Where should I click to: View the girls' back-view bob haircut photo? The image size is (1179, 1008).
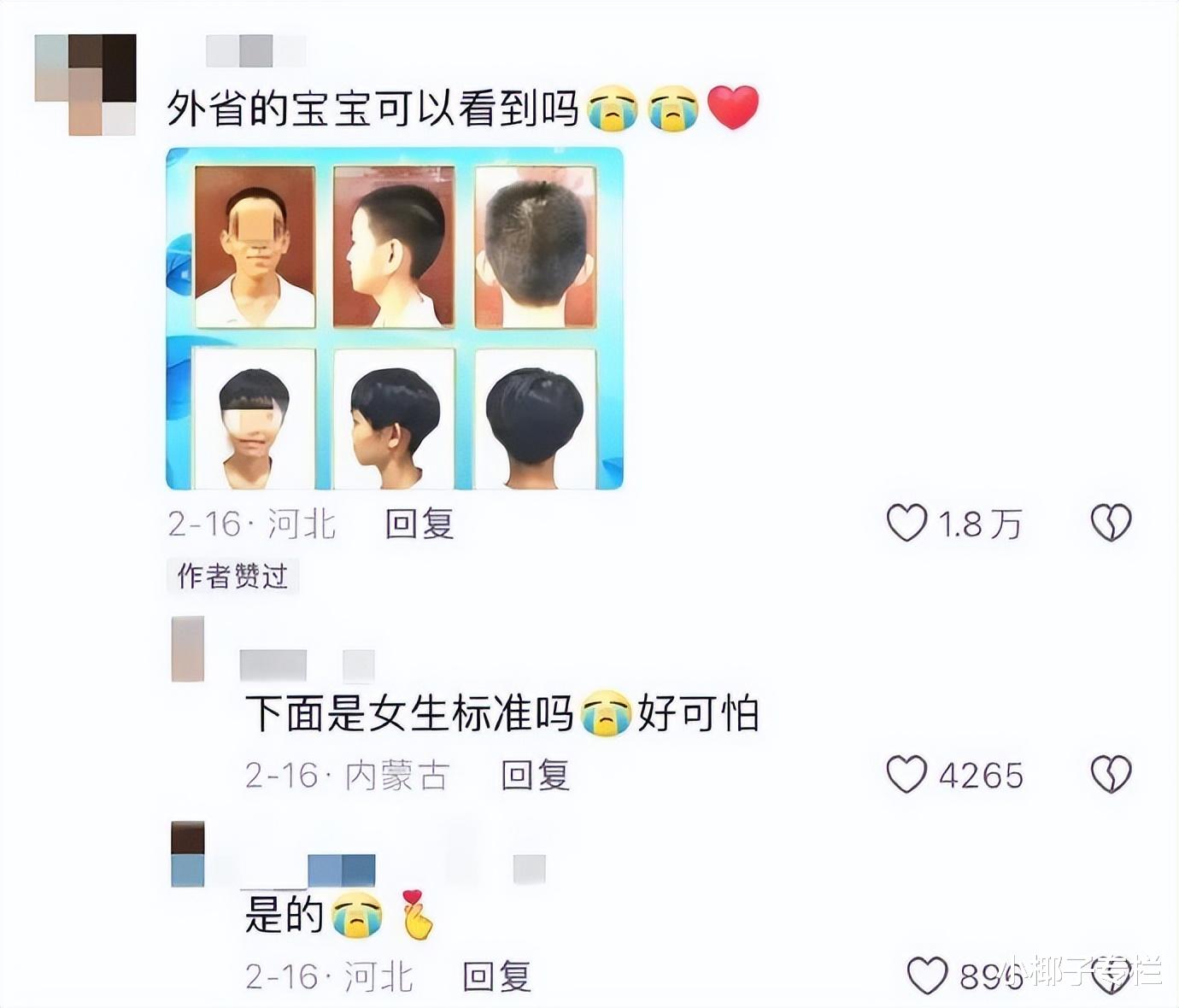(x=536, y=419)
